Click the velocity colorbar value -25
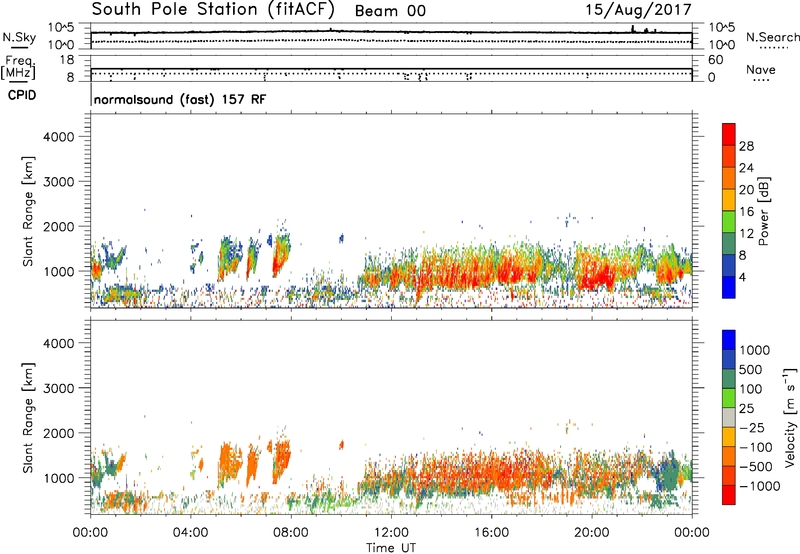The height and width of the screenshot is (554, 800). tap(753, 427)
